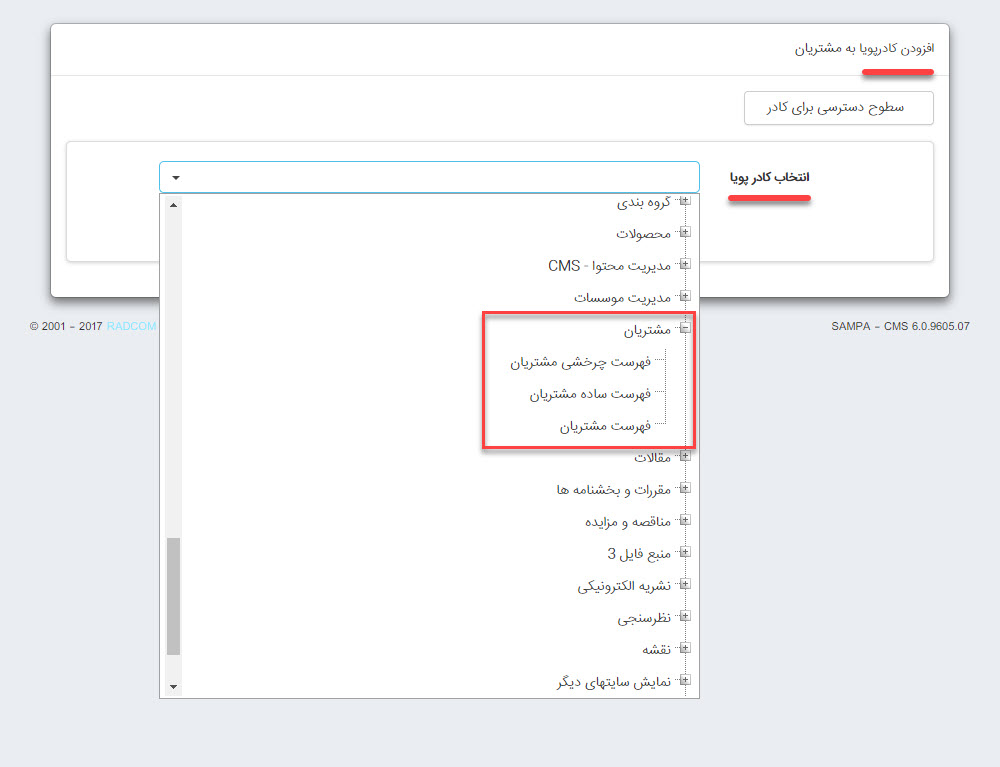Collapse the مشتریان node minus icon
The height and width of the screenshot is (767, 1000).
[x=685, y=327]
